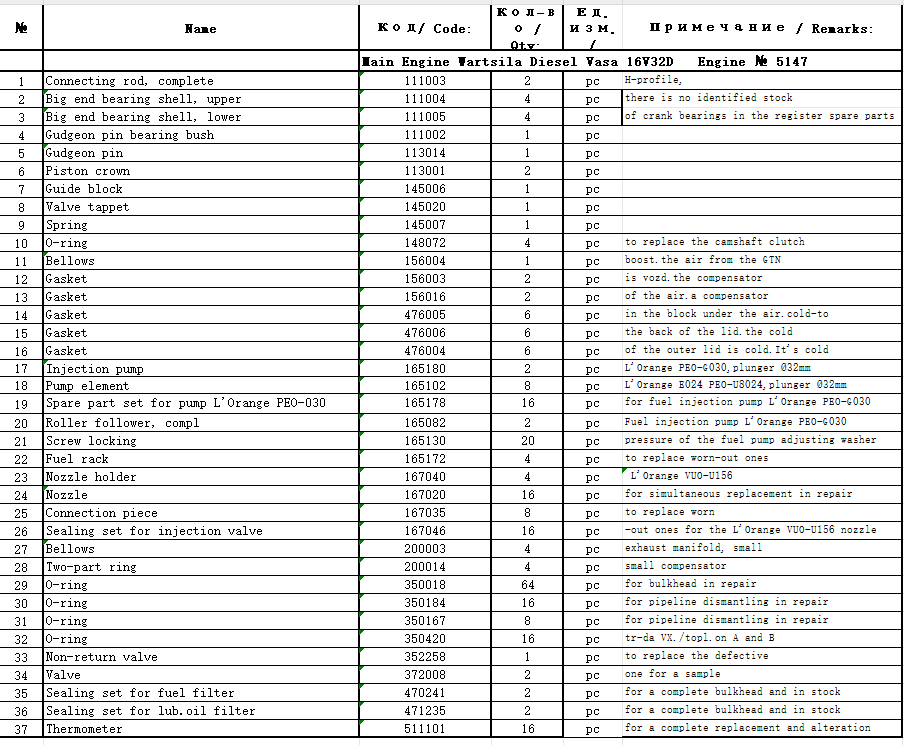Select the quantity 64 cell

point(527,585)
